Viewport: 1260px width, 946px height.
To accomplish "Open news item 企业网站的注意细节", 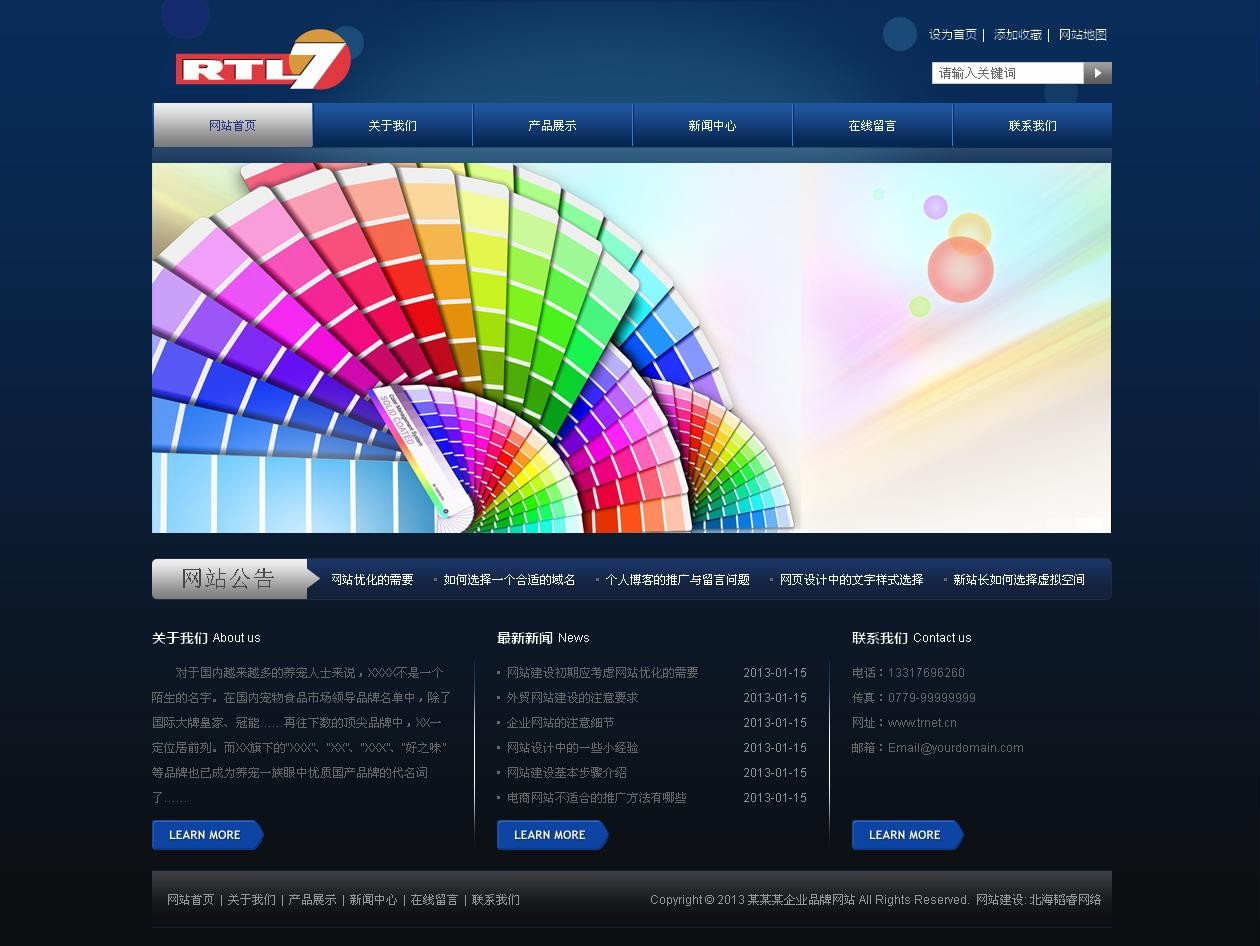I will [x=560, y=723].
